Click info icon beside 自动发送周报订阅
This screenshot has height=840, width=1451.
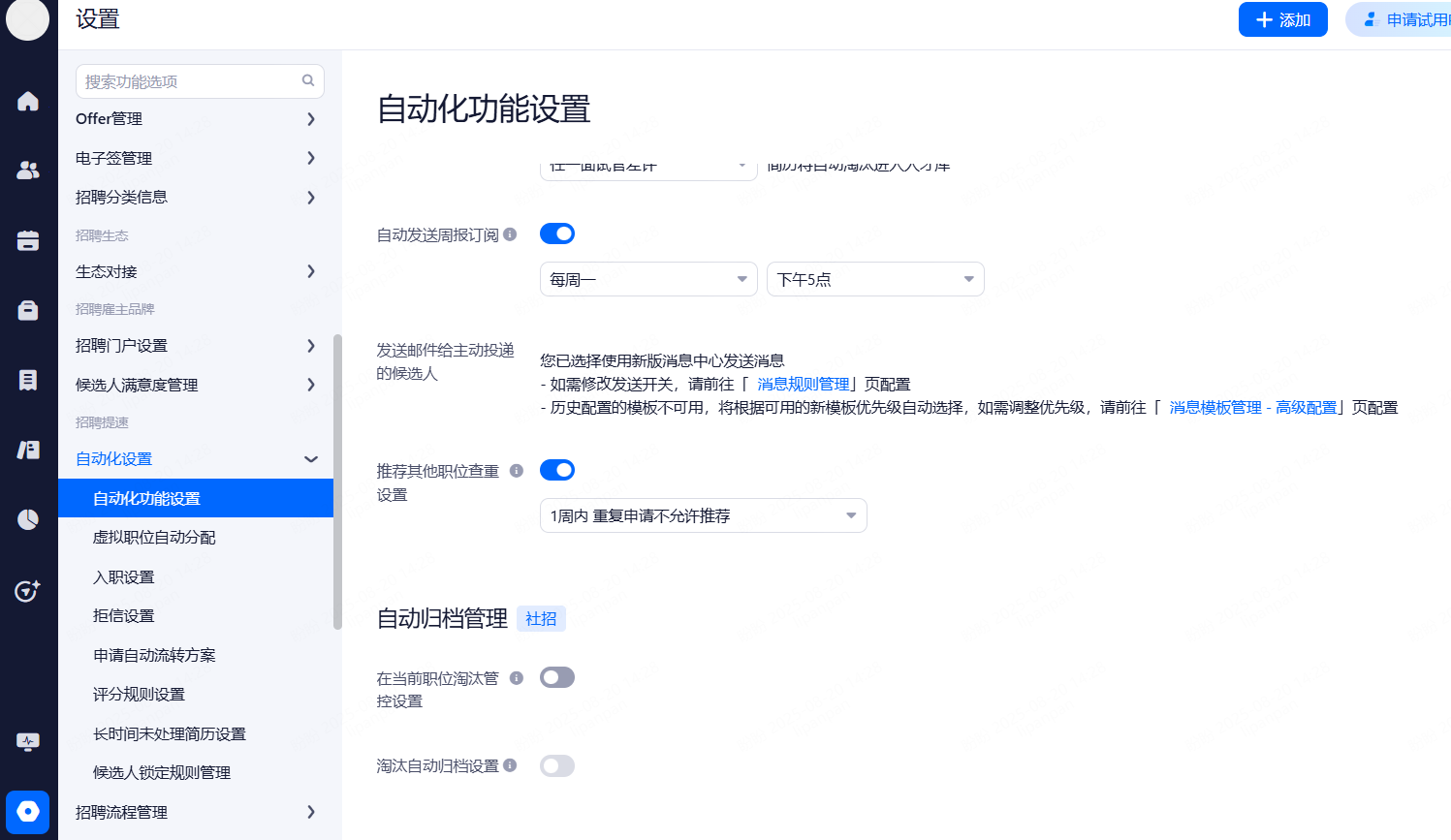point(510,234)
